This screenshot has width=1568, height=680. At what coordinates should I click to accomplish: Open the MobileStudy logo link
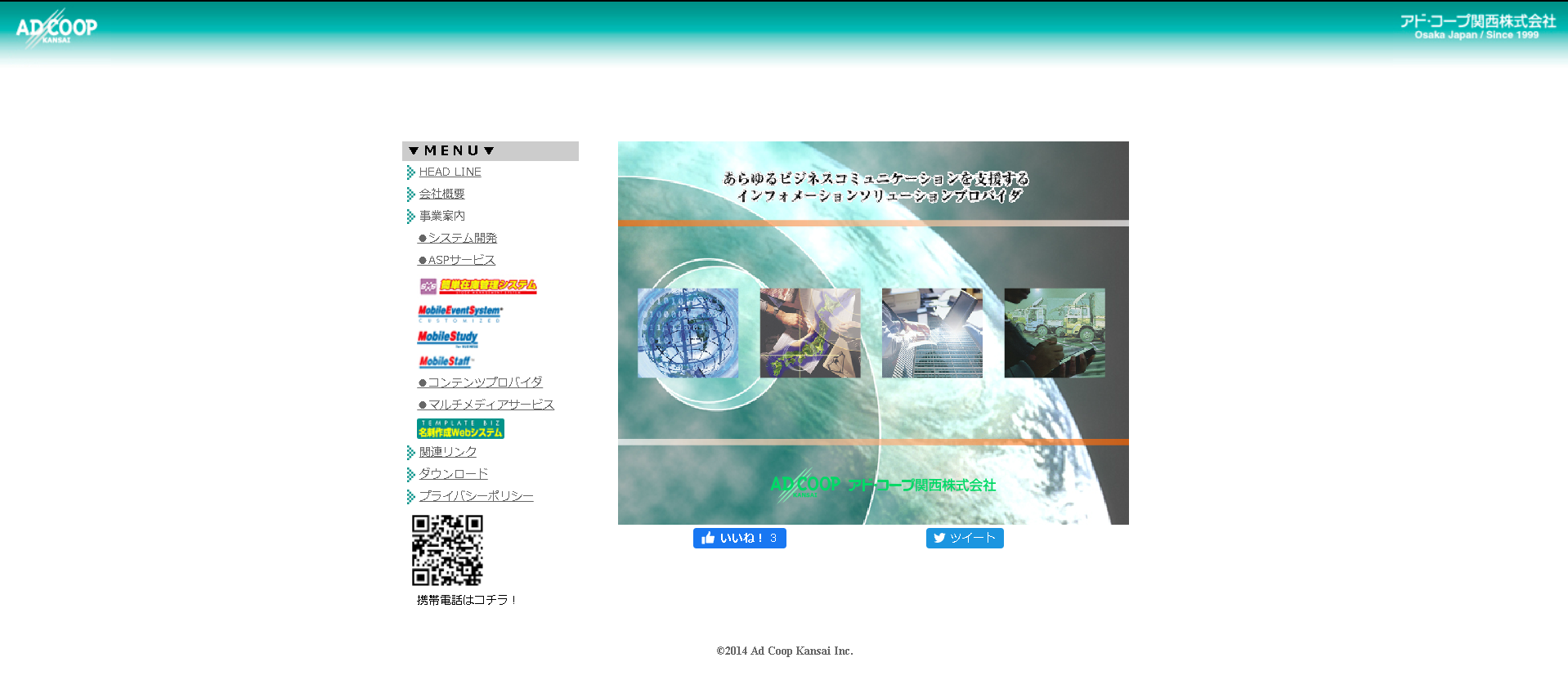click(448, 338)
